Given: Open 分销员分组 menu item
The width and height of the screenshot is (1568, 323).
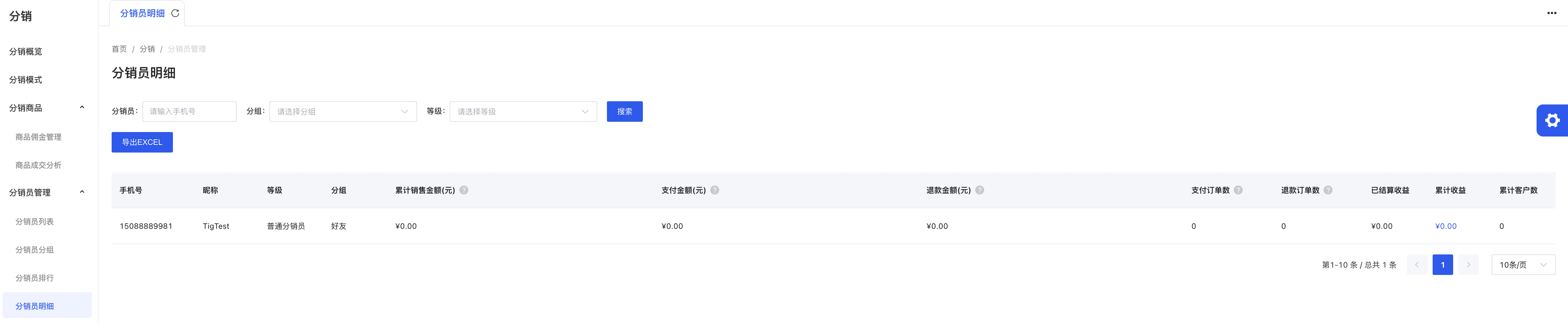Looking at the screenshot, I should pyautogui.click(x=35, y=250).
